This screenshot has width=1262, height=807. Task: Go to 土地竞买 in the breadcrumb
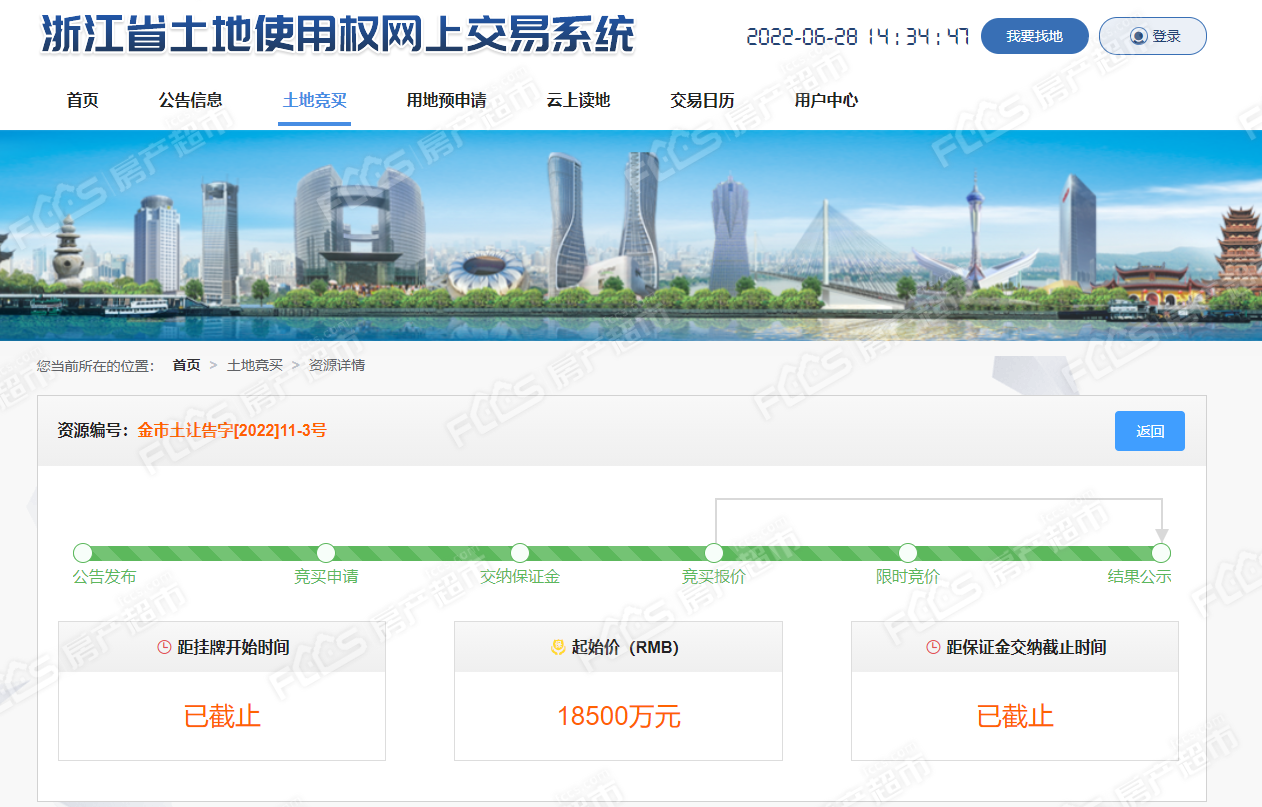(x=255, y=366)
